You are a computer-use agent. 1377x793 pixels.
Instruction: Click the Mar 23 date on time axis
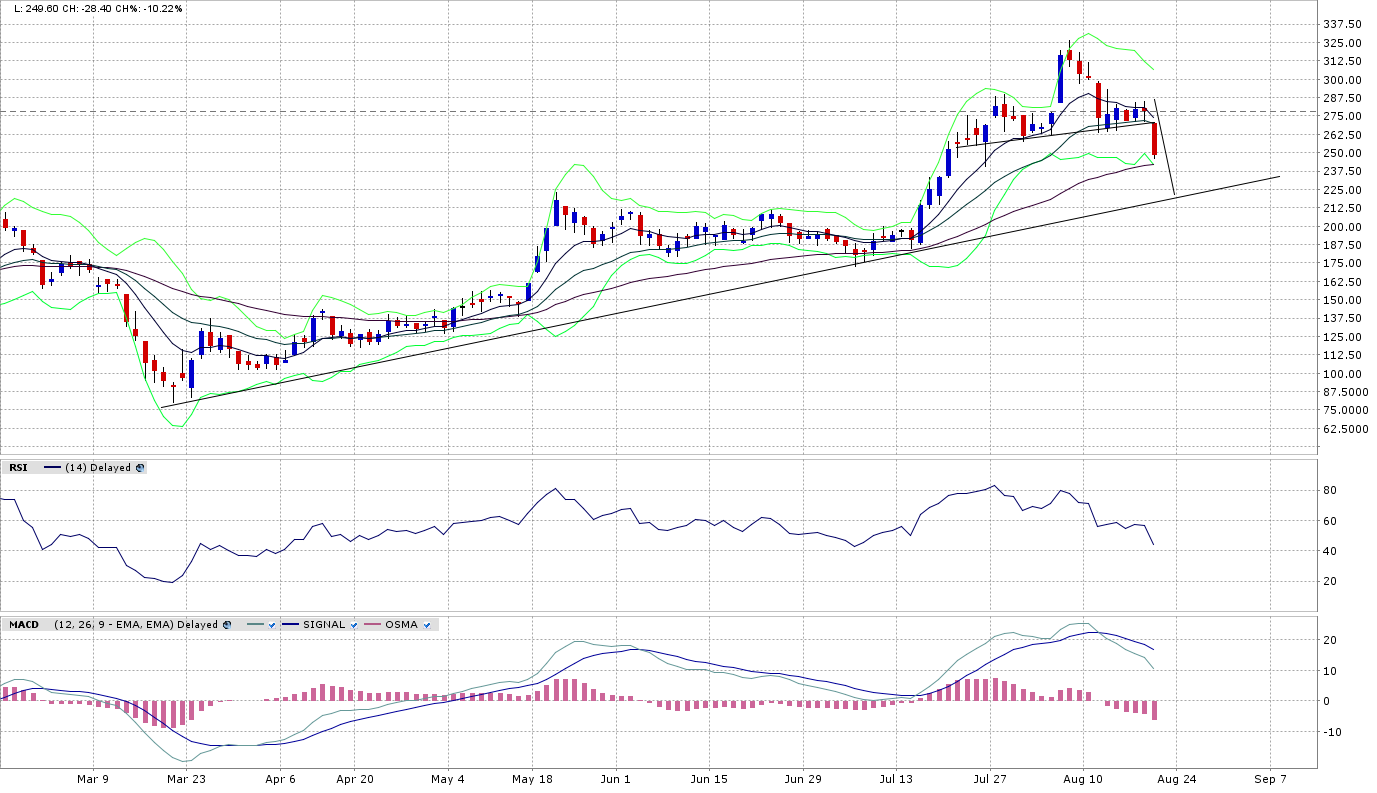click(x=185, y=778)
